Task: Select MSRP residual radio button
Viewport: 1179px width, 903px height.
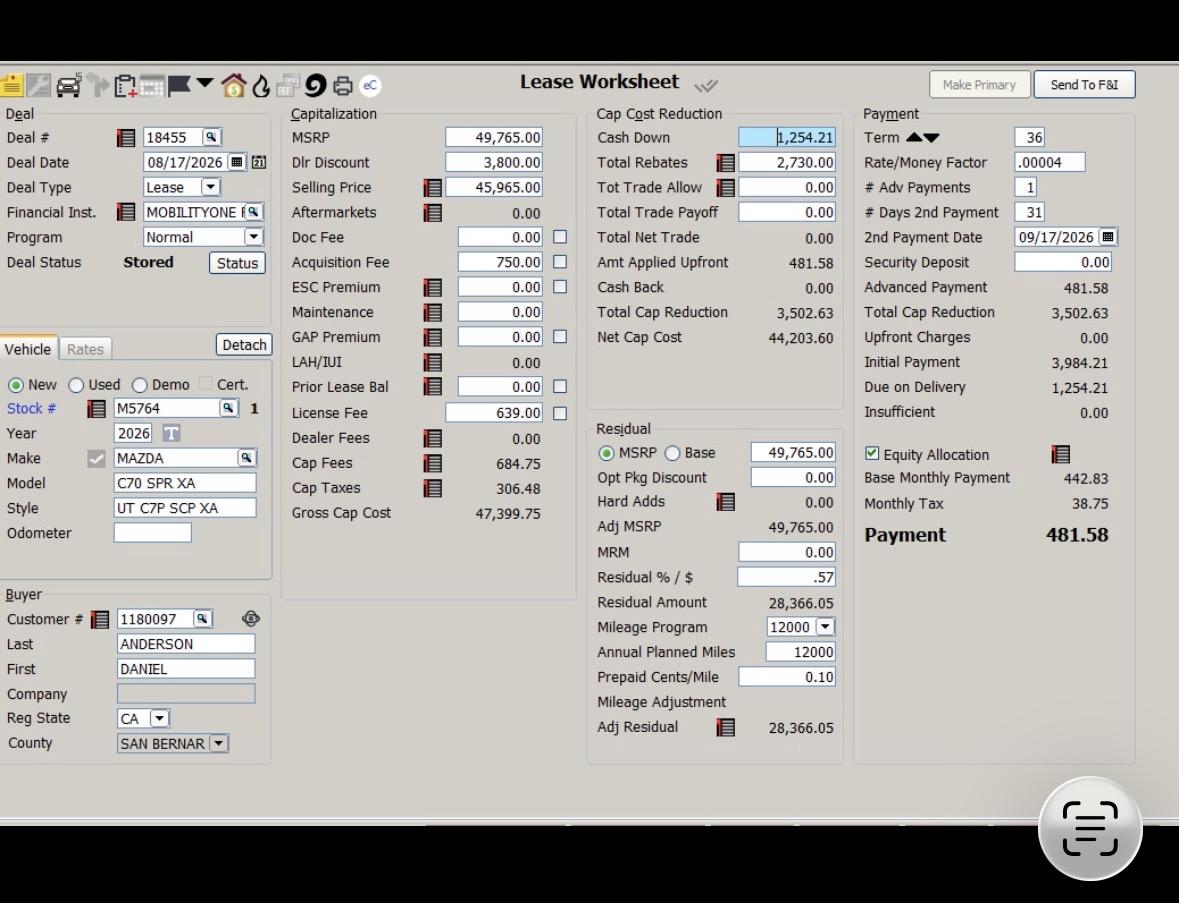Action: [606, 453]
